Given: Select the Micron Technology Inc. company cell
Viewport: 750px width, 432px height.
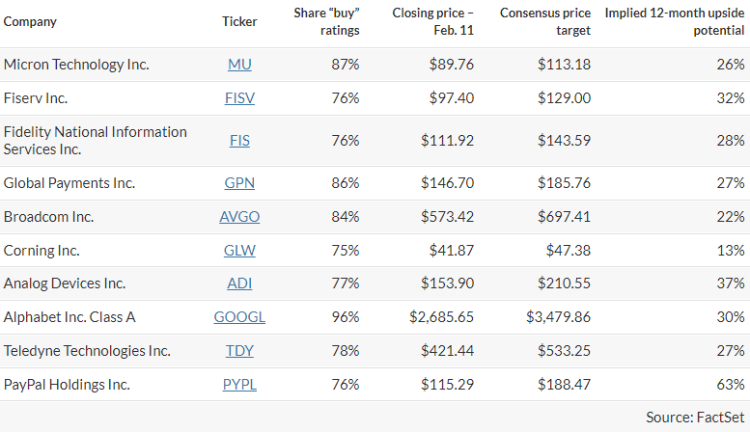Looking at the screenshot, I should [76, 64].
